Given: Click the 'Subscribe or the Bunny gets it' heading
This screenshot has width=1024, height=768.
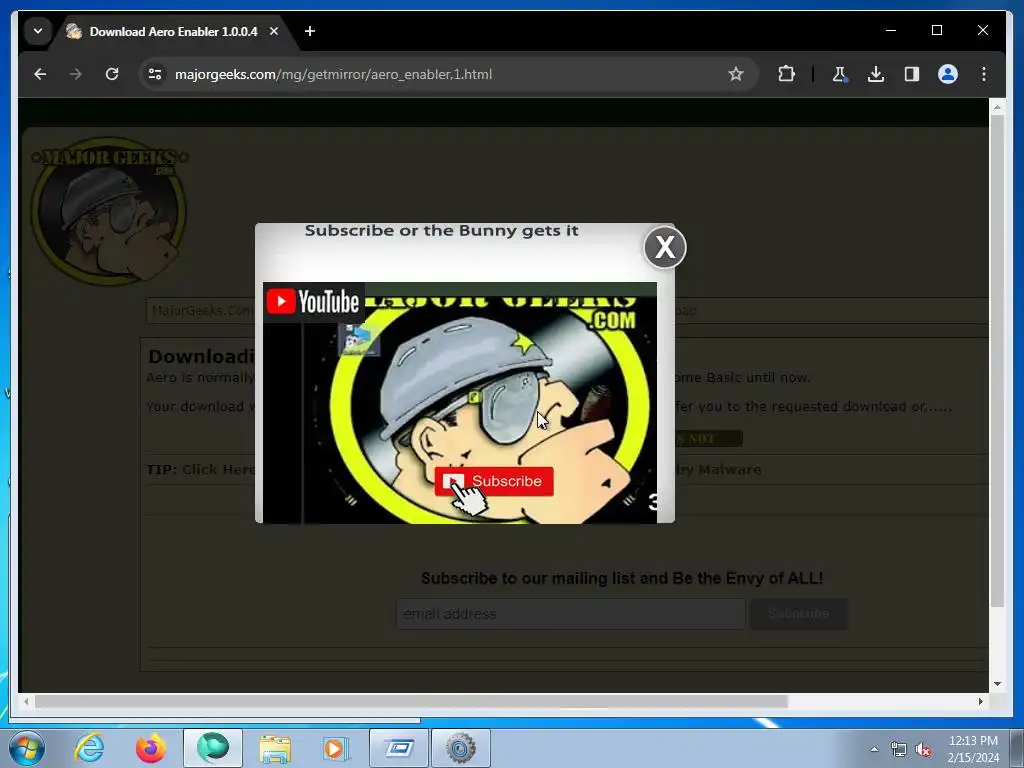Looking at the screenshot, I should 441,231.
